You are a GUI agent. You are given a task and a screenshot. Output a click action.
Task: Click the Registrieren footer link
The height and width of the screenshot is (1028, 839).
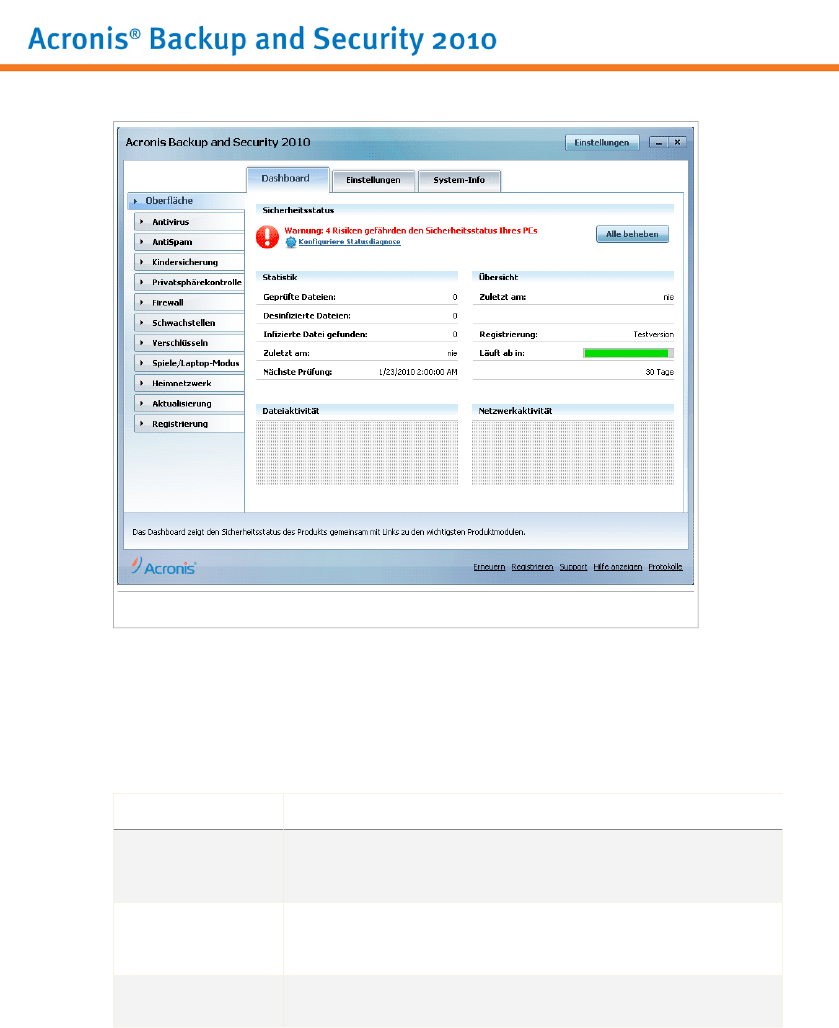click(532, 567)
